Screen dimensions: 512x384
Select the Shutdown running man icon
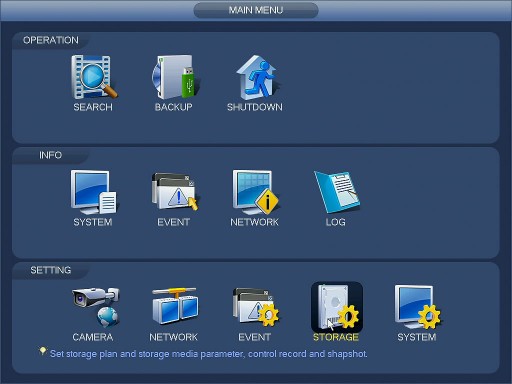pyautogui.click(x=256, y=77)
